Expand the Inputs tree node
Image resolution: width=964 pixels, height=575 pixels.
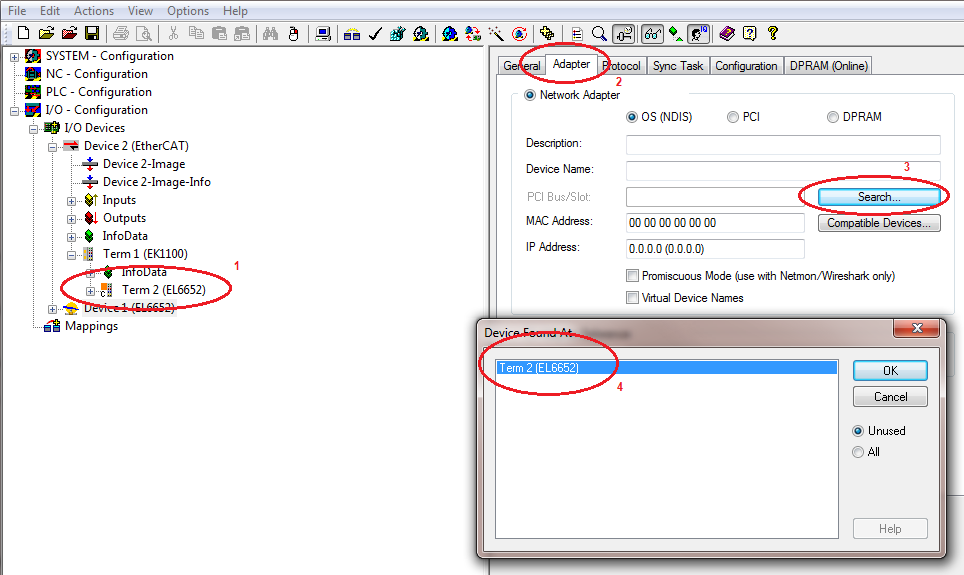[71, 201]
